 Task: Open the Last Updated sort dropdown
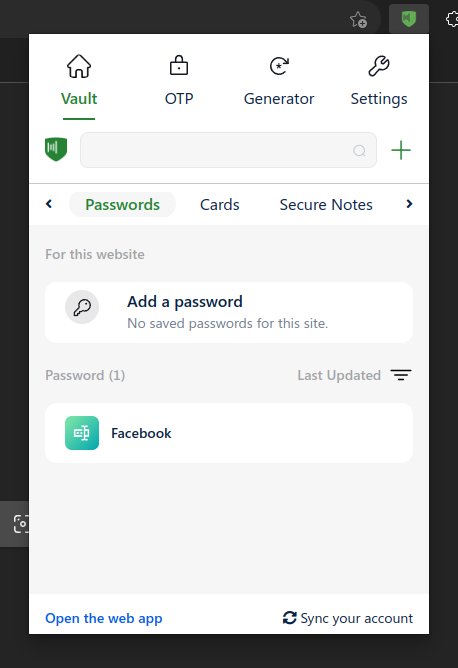354,375
